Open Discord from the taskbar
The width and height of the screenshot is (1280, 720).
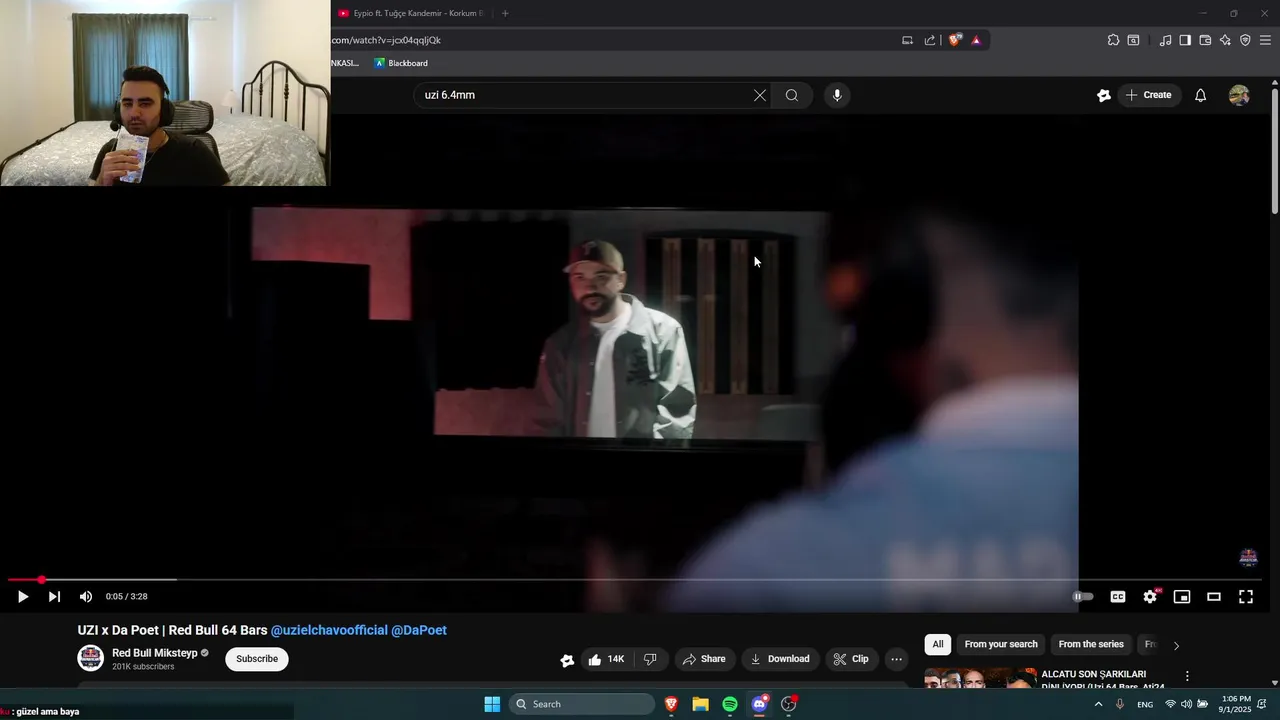click(x=760, y=704)
